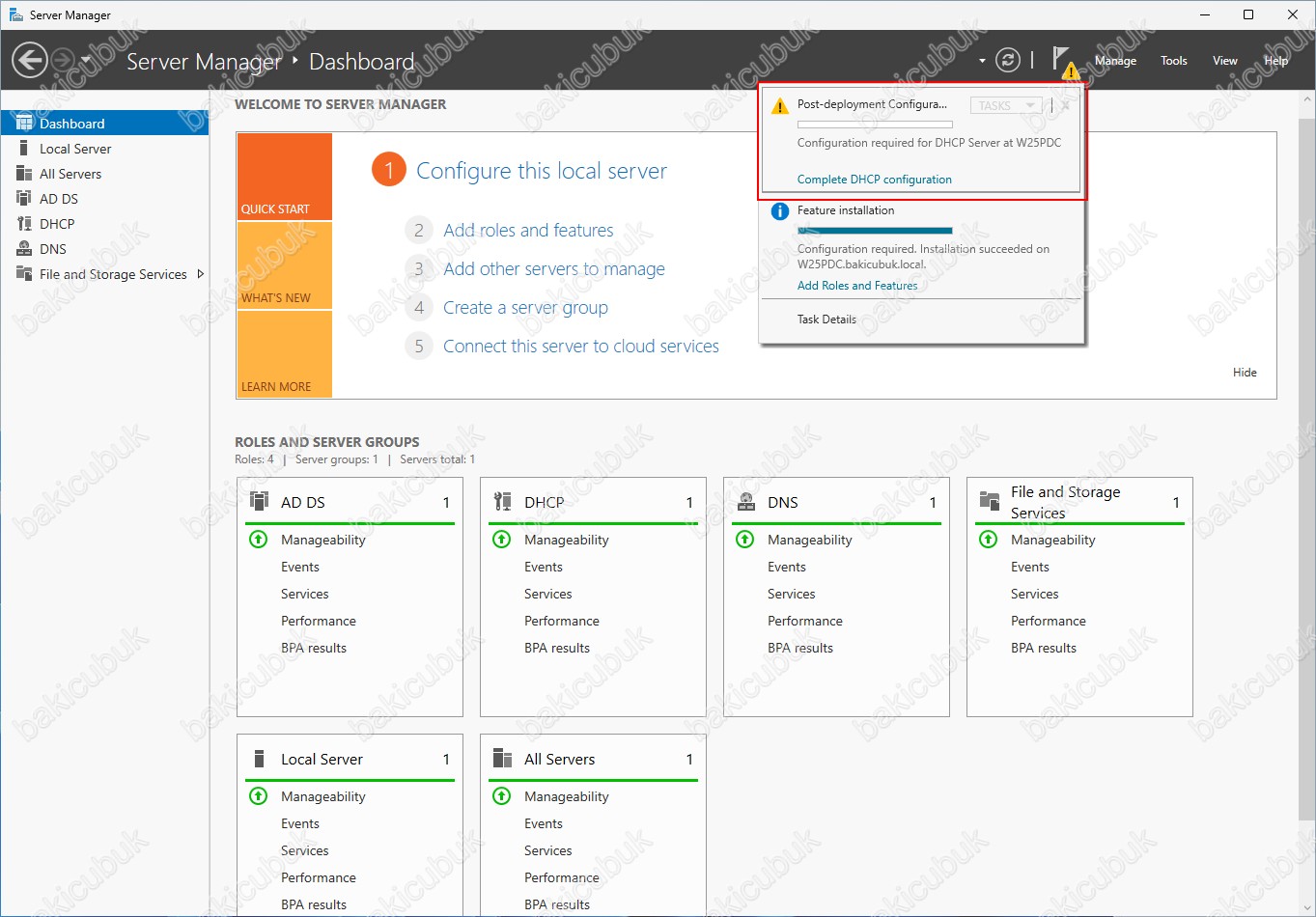
Task: Select All Servers in the sidebar
Action: (x=104, y=174)
